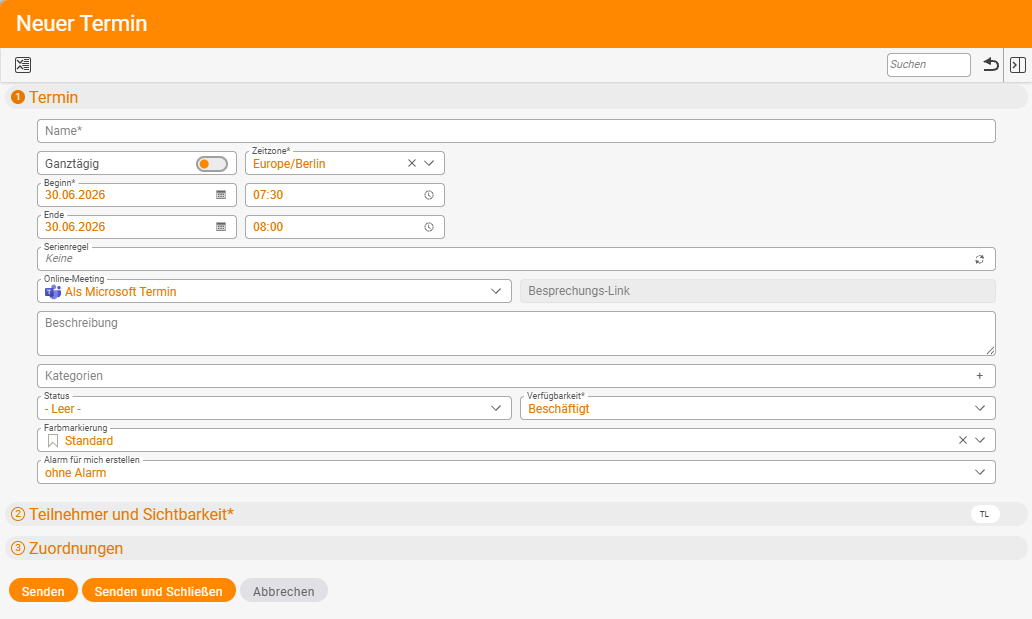Image resolution: width=1032 pixels, height=619 pixels.
Task: Toggle the Ganztägig switch
Action: click(x=212, y=163)
